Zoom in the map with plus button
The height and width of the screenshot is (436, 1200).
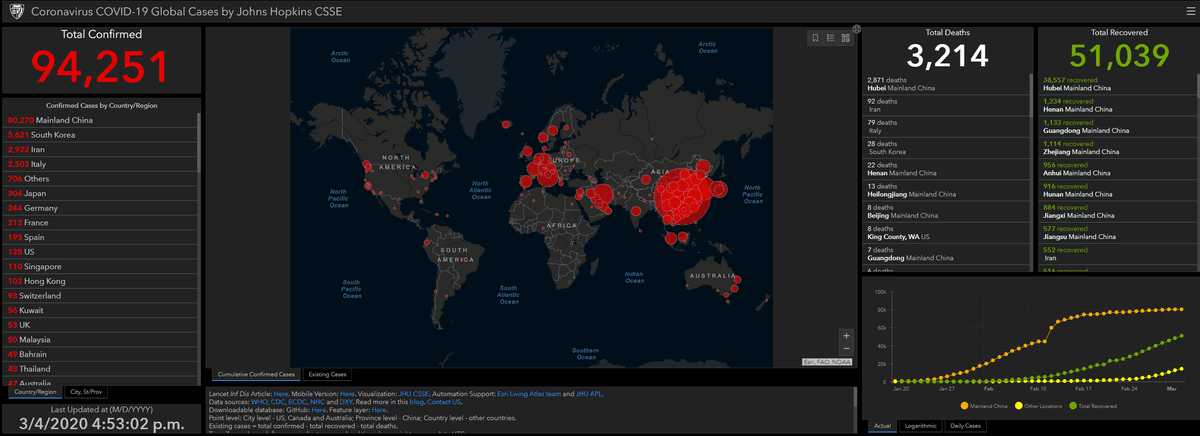pyautogui.click(x=847, y=335)
